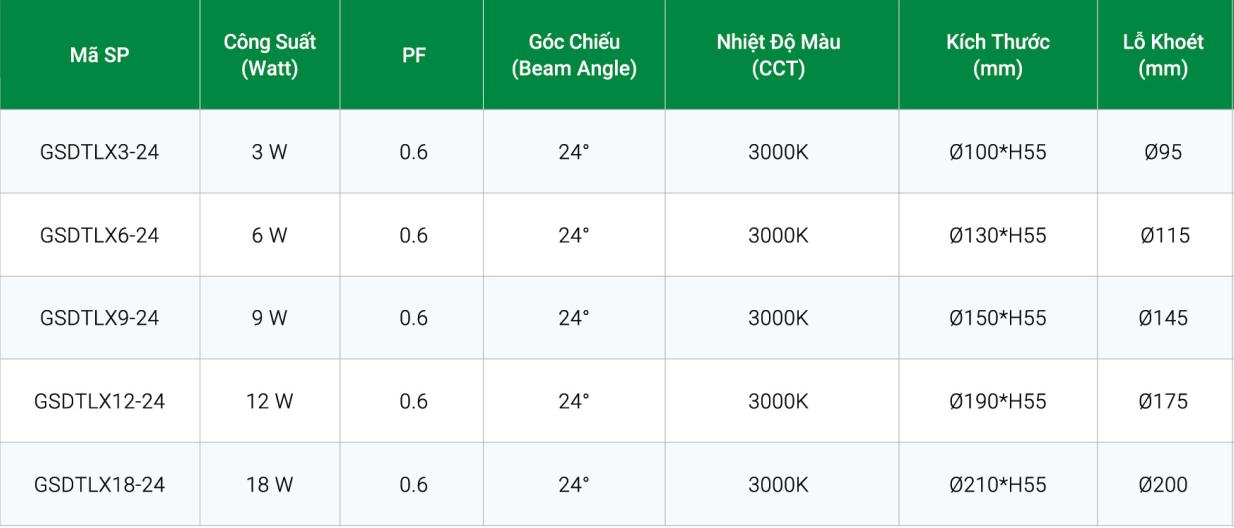Click the GSDTLX12-24 product code
The image size is (1234, 528).
(99, 401)
